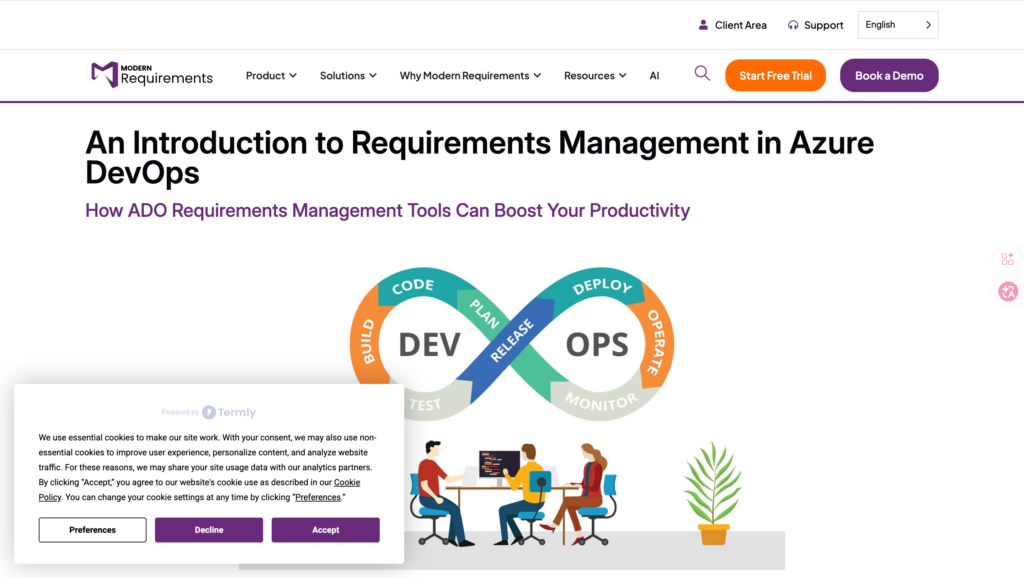This screenshot has height=578, width=1024.
Task: Go to the AI menu item
Action: (654, 76)
